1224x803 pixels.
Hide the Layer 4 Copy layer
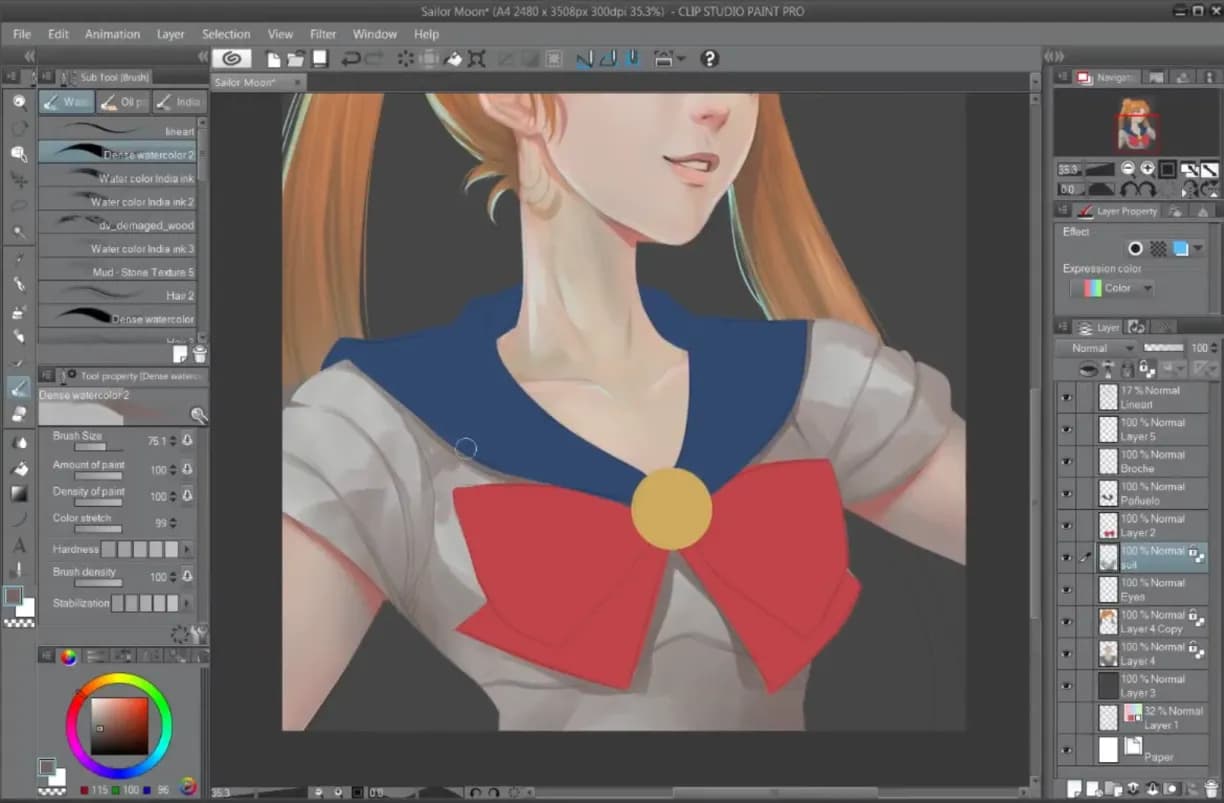click(x=1066, y=621)
